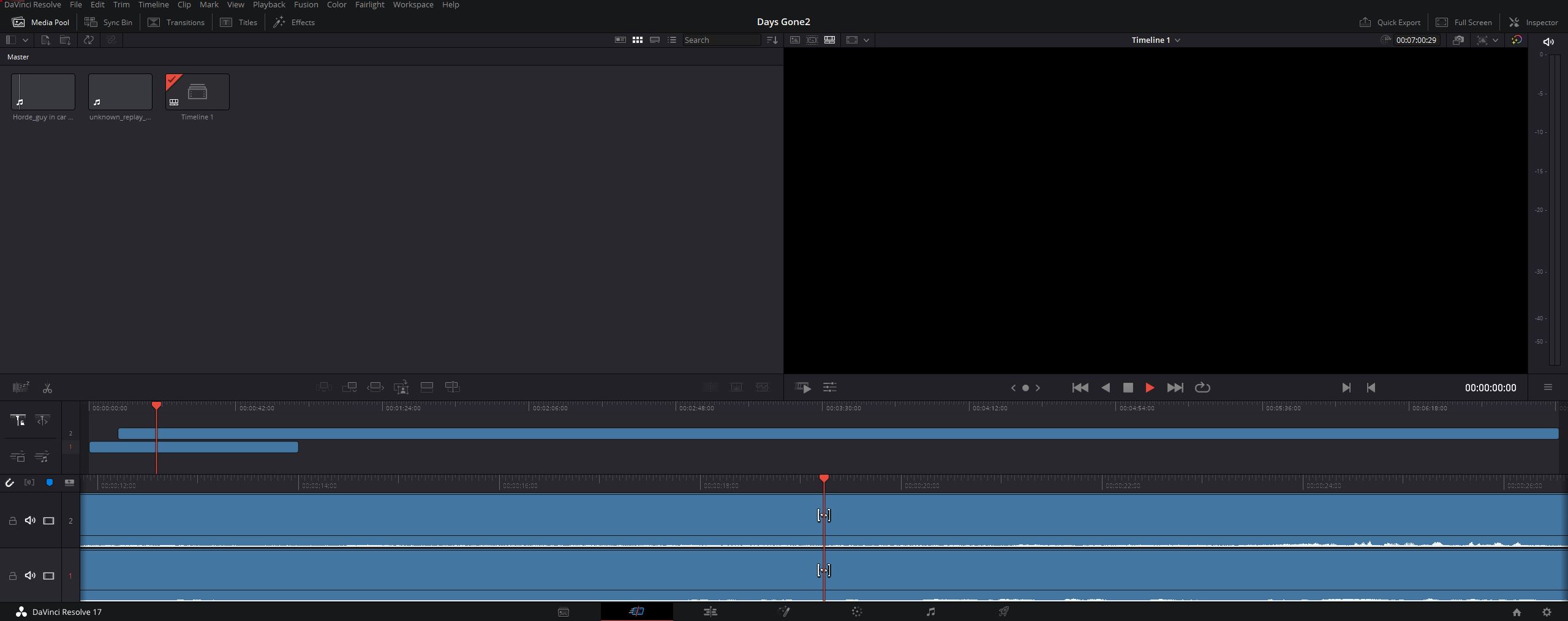This screenshot has height=621, width=1568.
Task: Open the Effects panel
Action: (x=294, y=22)
